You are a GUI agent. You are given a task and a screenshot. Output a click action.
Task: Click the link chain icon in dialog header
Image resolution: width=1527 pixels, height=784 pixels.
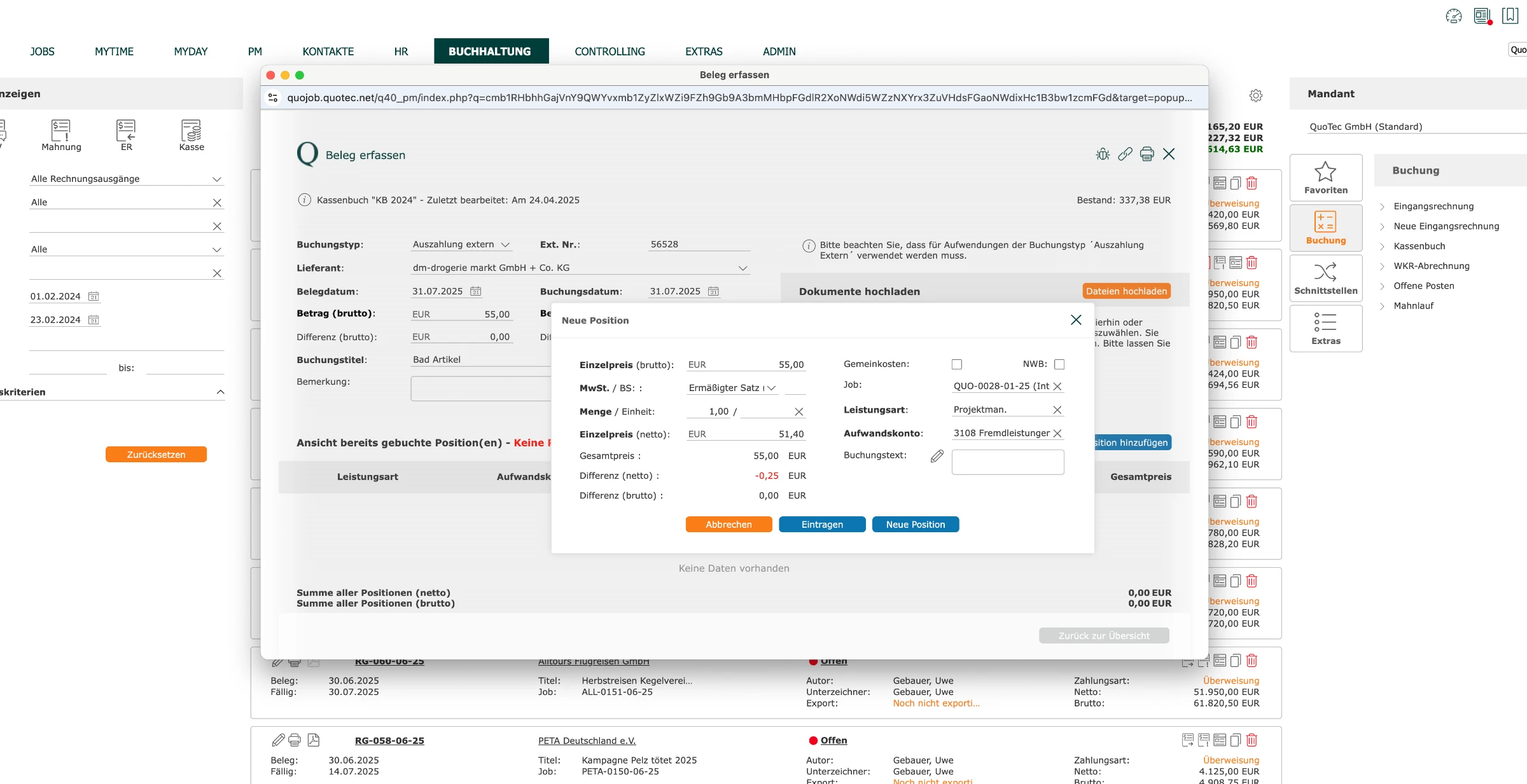[1125, 154]
